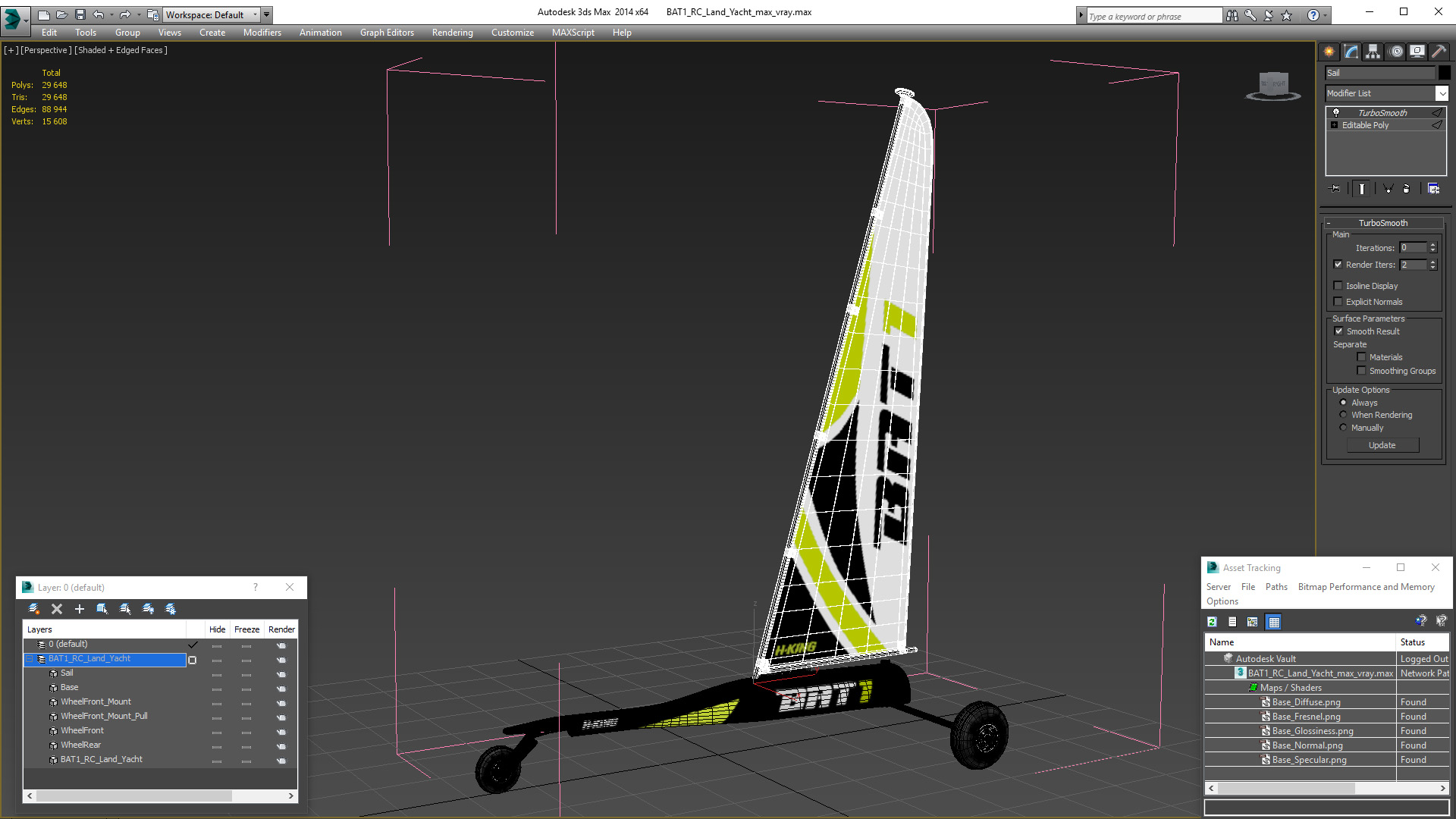The width and height of the screenshot is (1456, 819).
Task: Click the Undo arrow in title bar
Action: pos(98,14)
